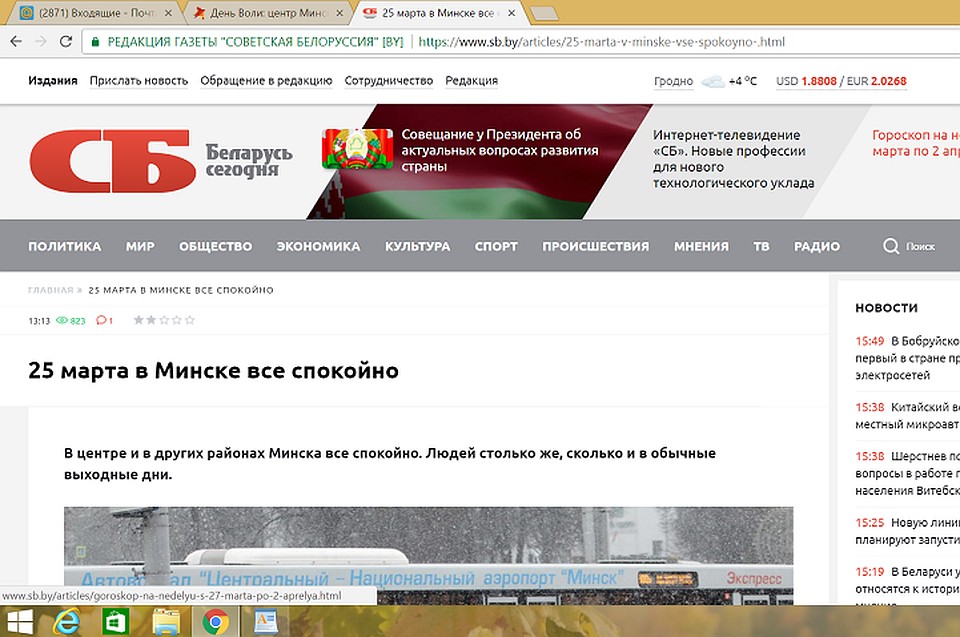Viewport: 960px width, 637px height.
Task: Close the 25 марта в Минске tab
Action: pyautogui.click(x=512, y=13)
